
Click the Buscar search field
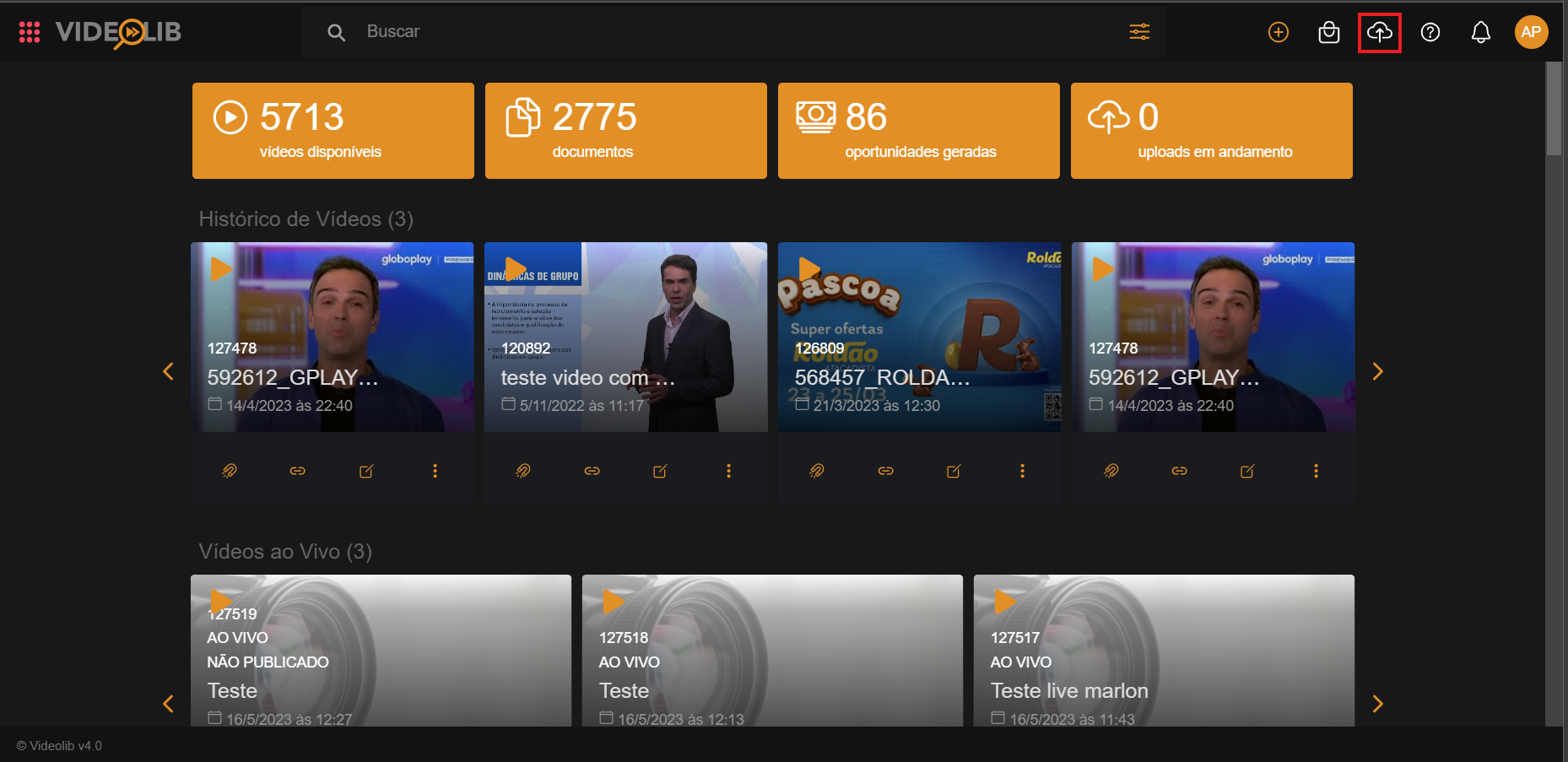[734, 32]
